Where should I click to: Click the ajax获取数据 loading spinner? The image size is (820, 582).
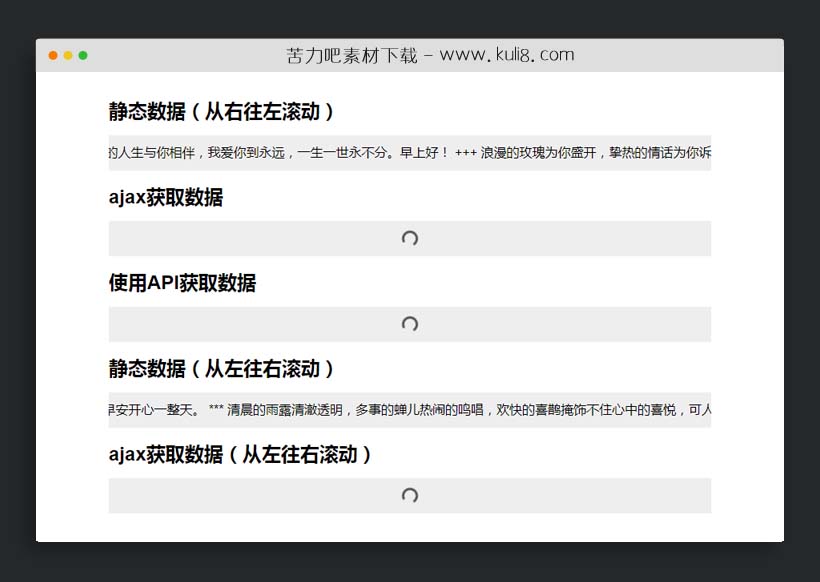coord(409,238)
